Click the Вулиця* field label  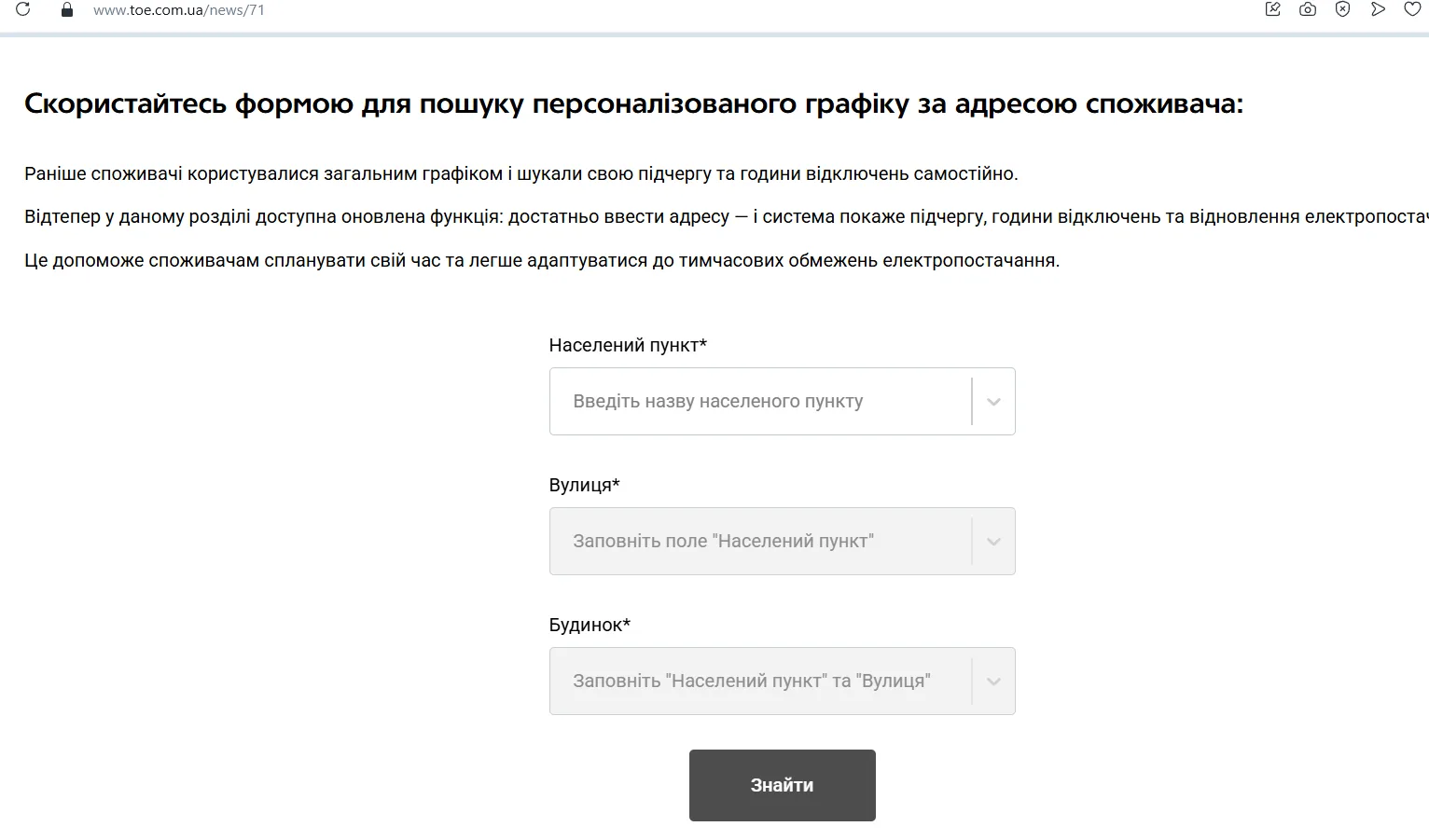[584, 485]
